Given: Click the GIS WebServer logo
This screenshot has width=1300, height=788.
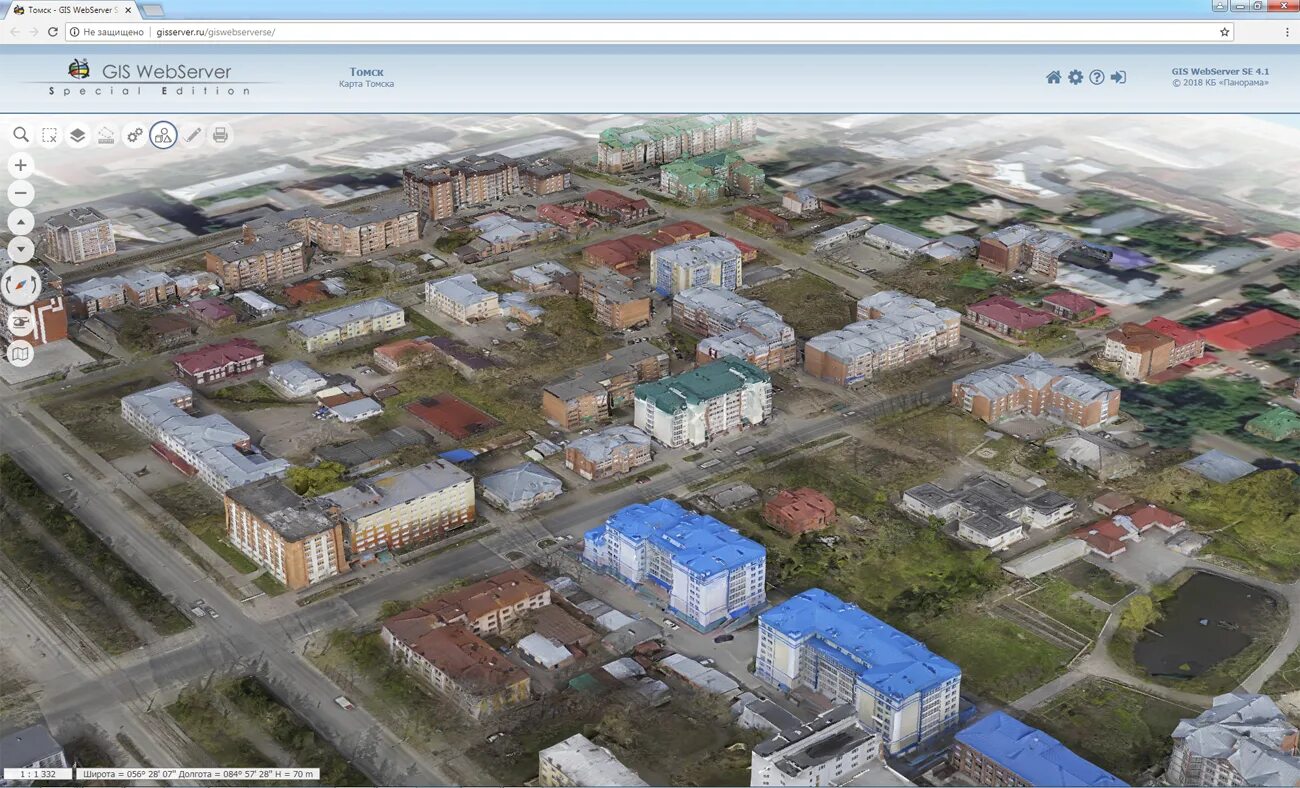Looking at the screenshot, I should click(150, 77).
